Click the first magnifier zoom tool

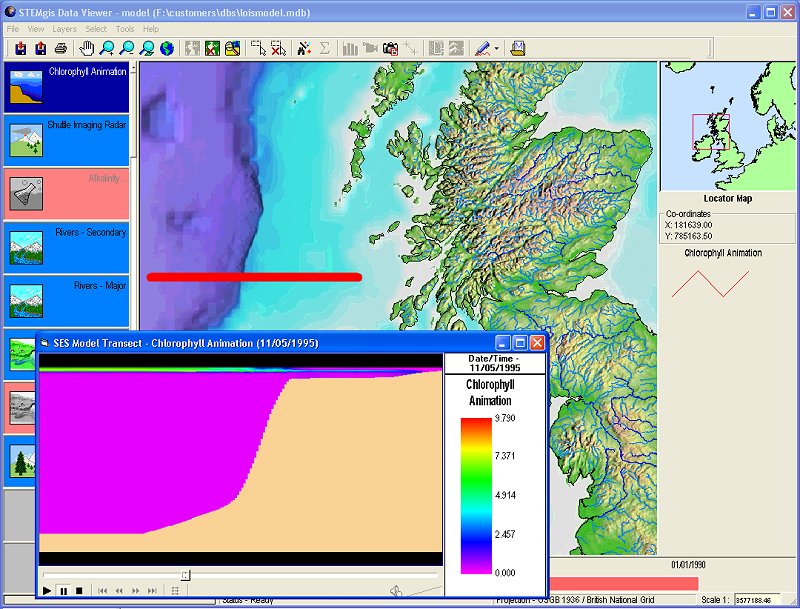(x=107, y=48)
